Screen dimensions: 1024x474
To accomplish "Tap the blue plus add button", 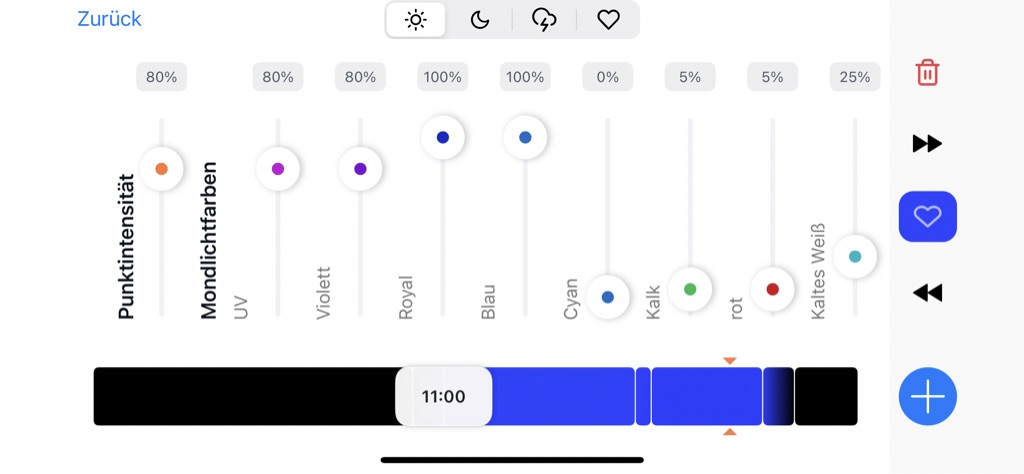I will coord(927,397).
